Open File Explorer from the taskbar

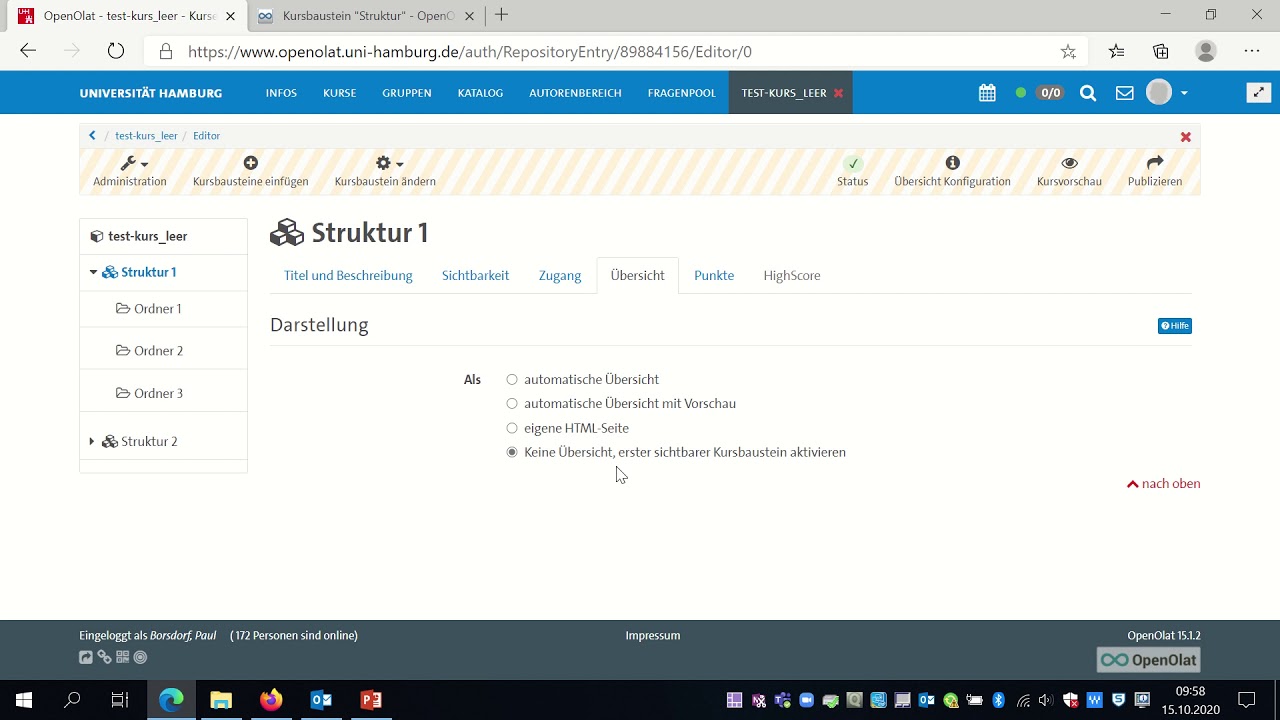coord(221,700)
